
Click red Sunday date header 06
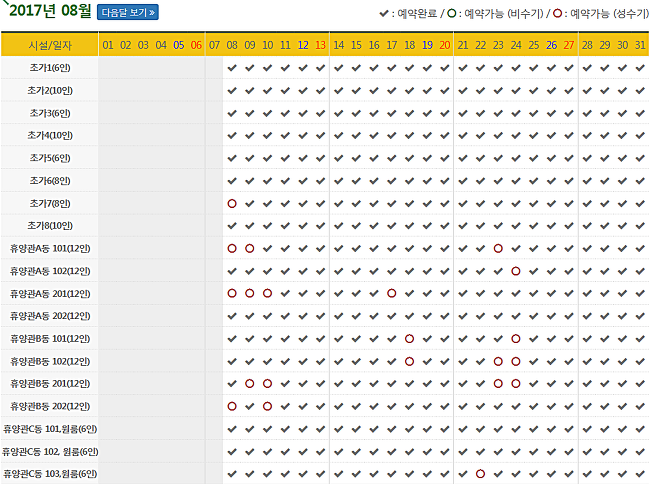pos(196,45)
